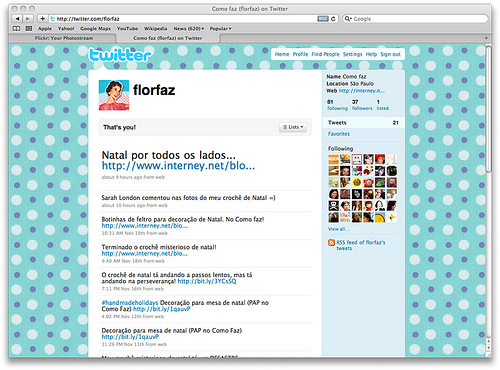
Task: Open RSS feed of florfaz's tweets
Action: 360,245
